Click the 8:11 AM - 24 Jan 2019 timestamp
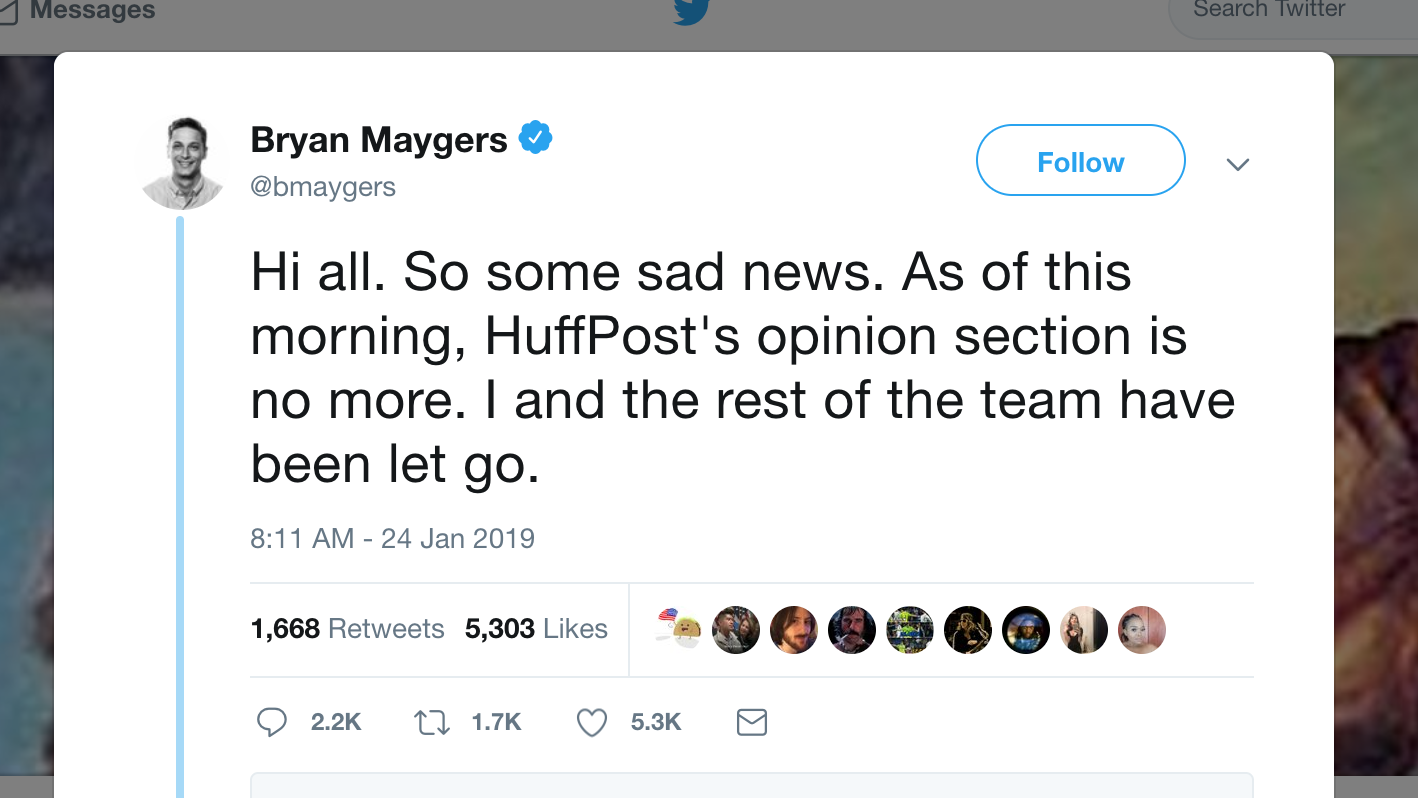Screen dimensions: 1418x798 click(392, 539)
